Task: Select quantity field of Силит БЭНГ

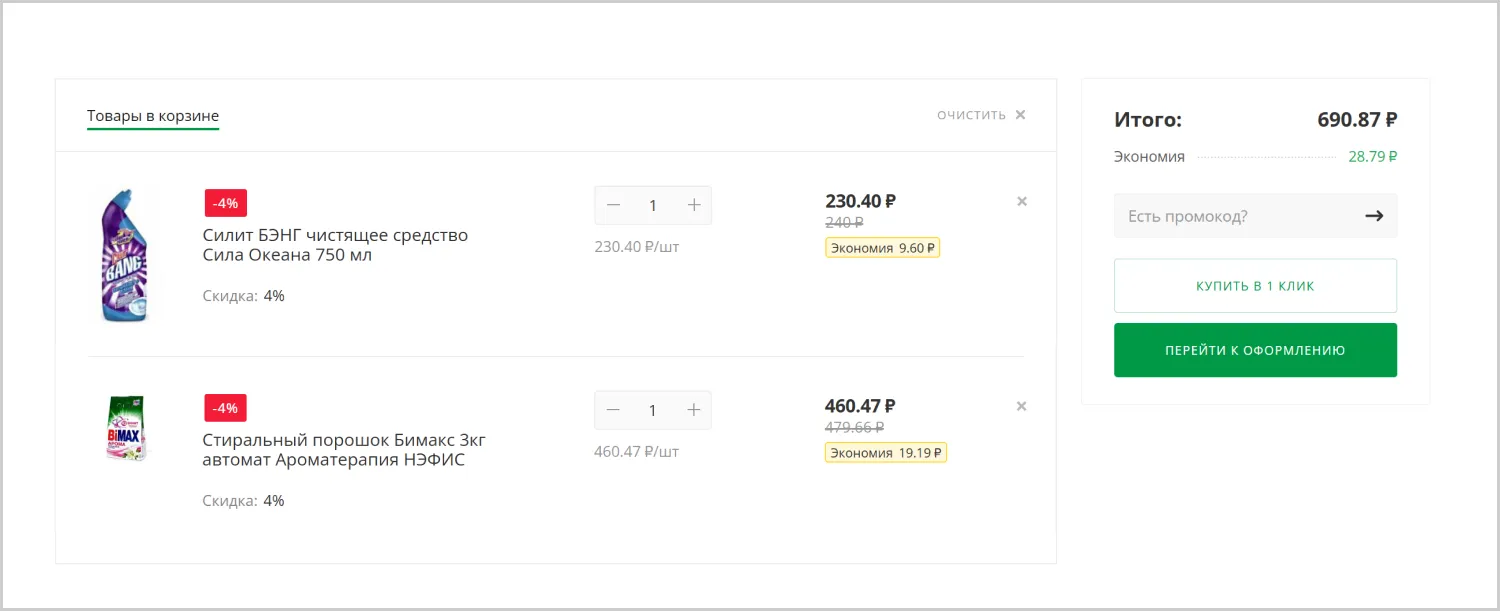Action: click(653, 205)
